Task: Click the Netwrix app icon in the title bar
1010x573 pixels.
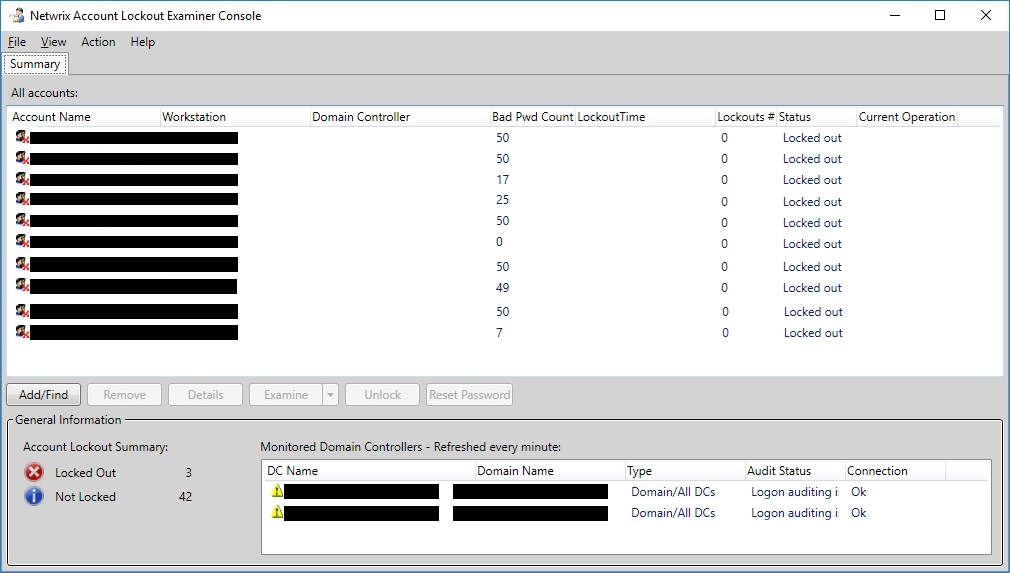Action: tap(17, 15)
